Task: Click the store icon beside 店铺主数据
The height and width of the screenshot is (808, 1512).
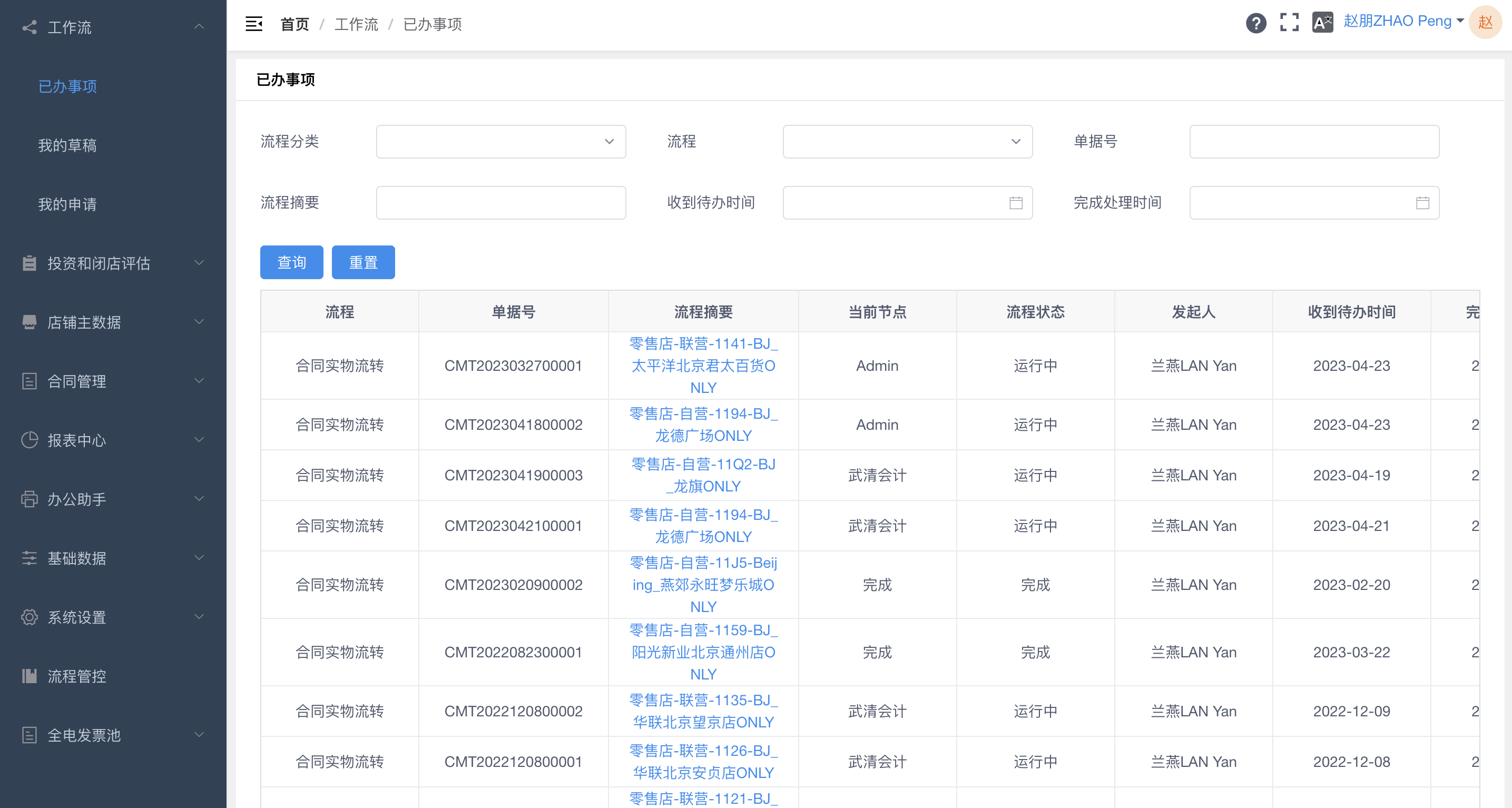Action: click(x=30, y=322)
